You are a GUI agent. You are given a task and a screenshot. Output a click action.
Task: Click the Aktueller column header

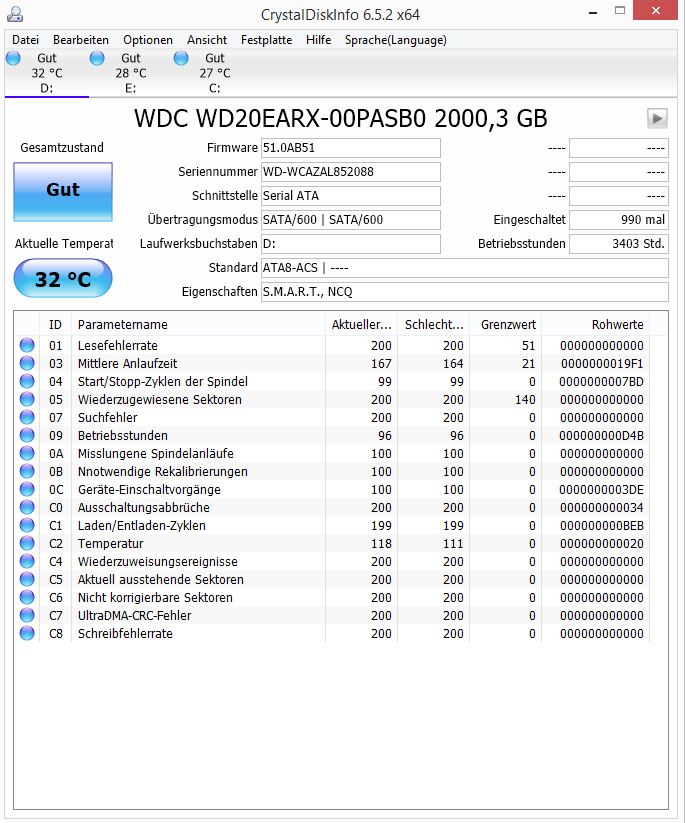[x=362, y=324]
